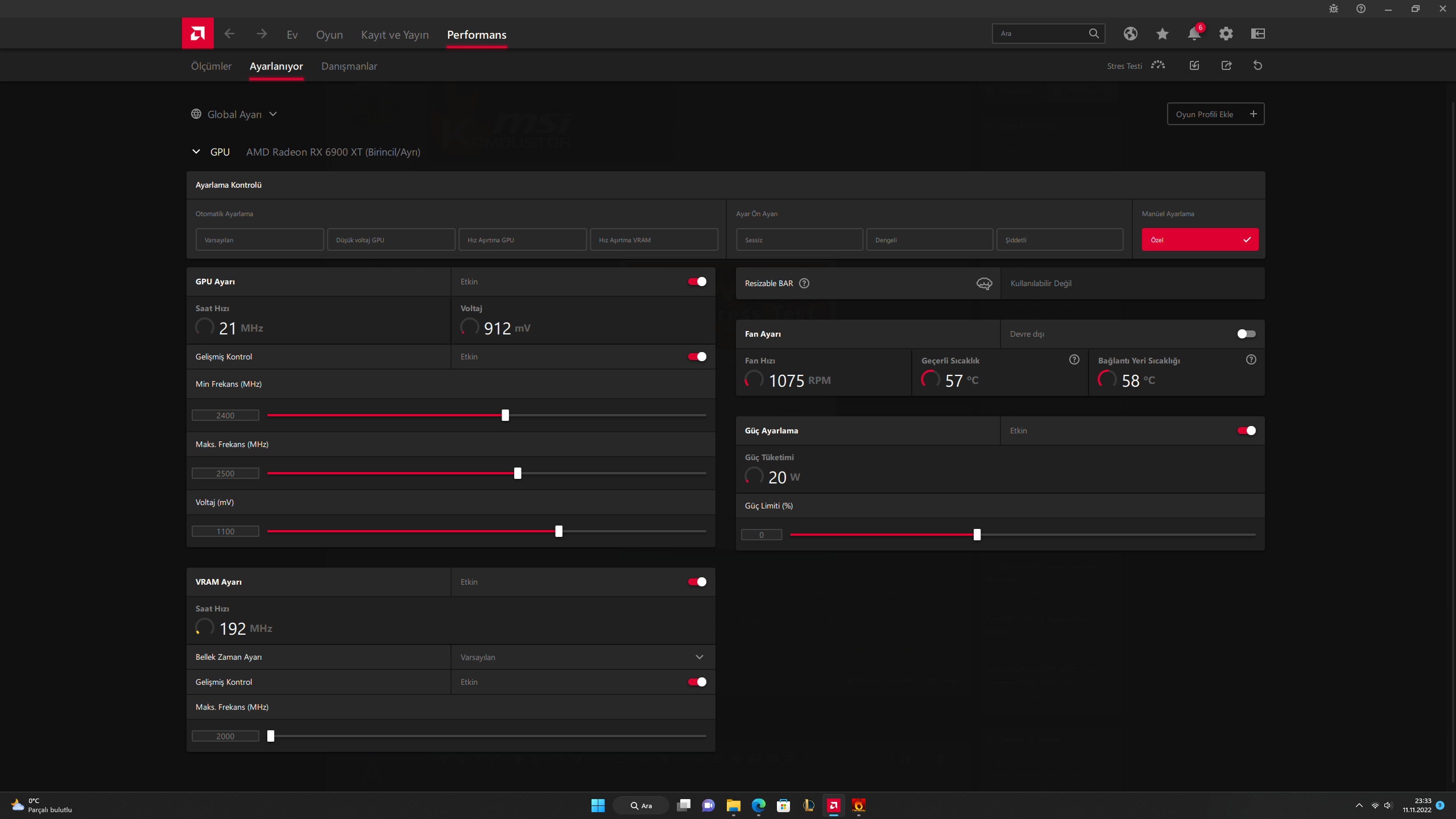Screen dimensions: 1456x819
Task: Start the Stres Testi icon
Action: click(1158, 65)
